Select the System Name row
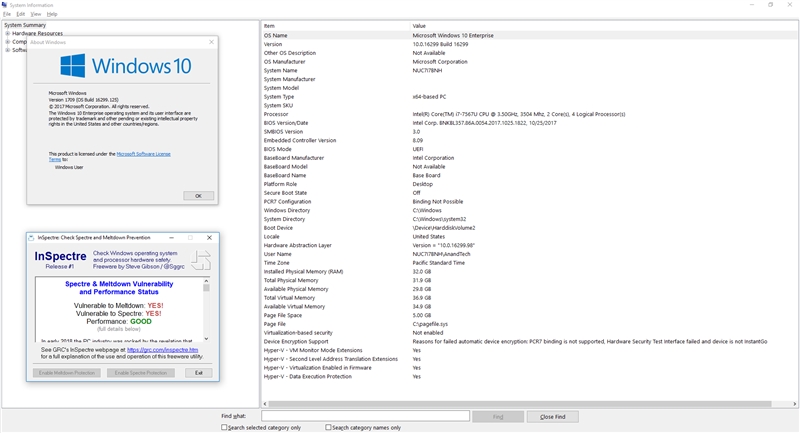Image resolution: width=800 pixels, height=433 pixels. (530, 70)
